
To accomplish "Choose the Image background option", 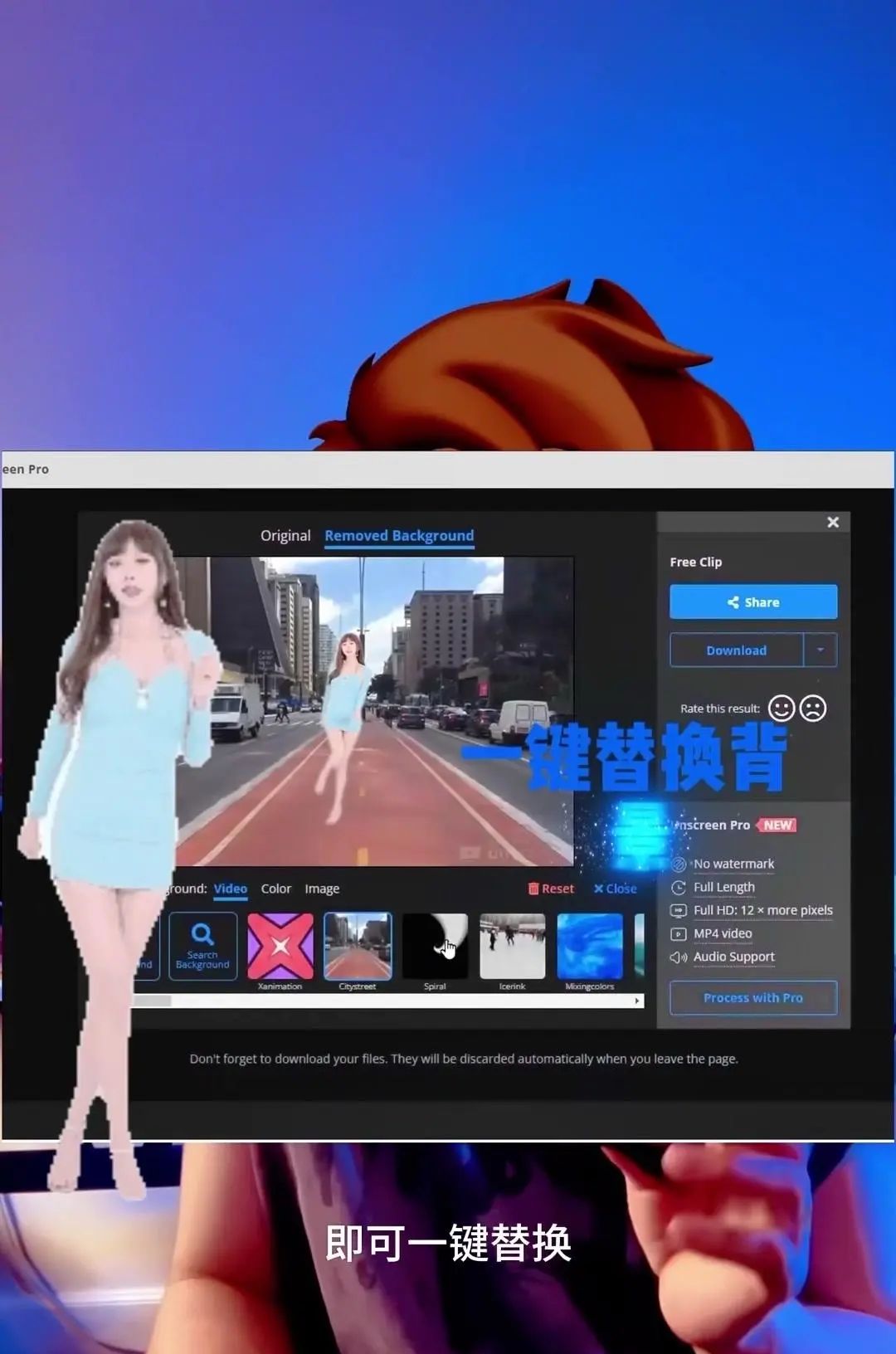I will click(322, 889).
